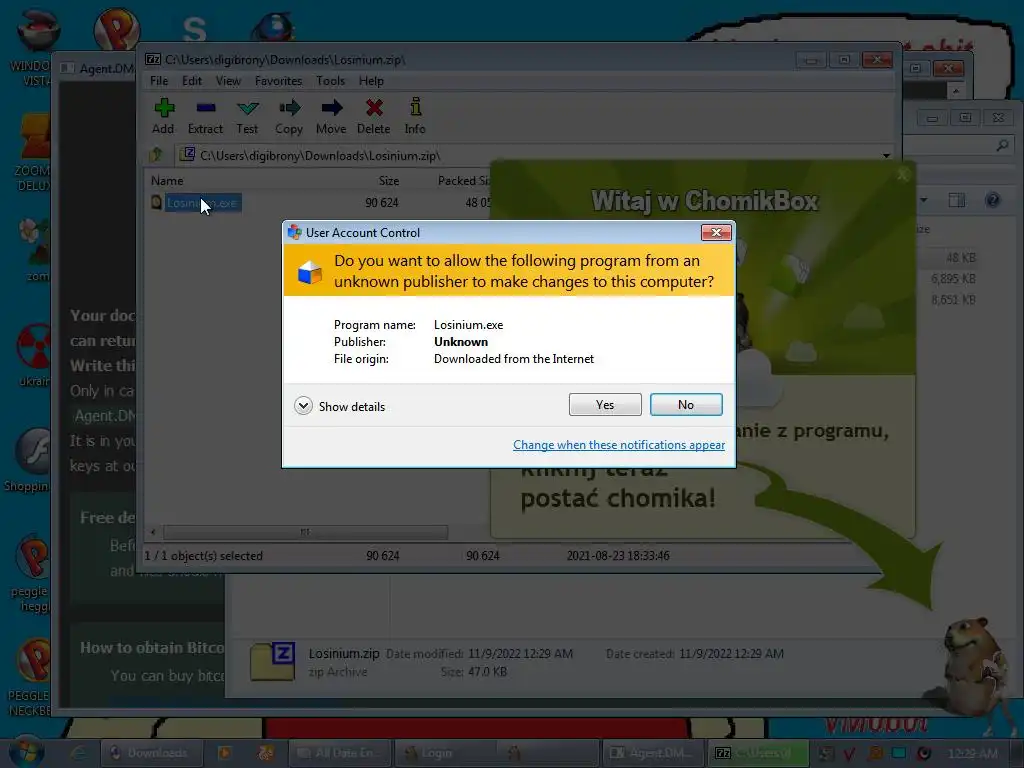Click the Windows Start orb

(x=26, y=751)
